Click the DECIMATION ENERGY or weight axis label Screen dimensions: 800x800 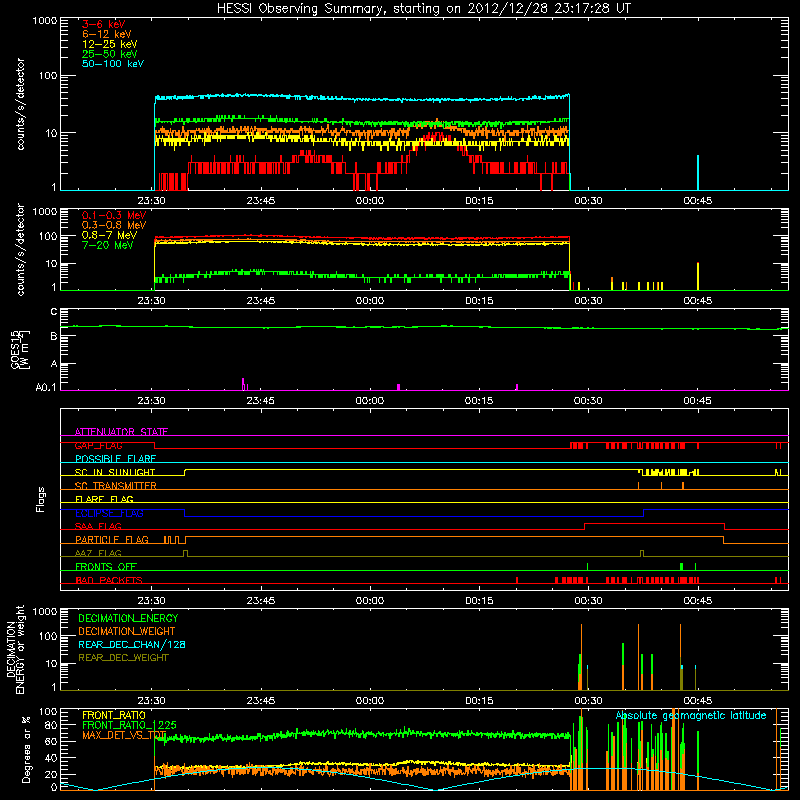pyautogui.click(x=15, y=649)
